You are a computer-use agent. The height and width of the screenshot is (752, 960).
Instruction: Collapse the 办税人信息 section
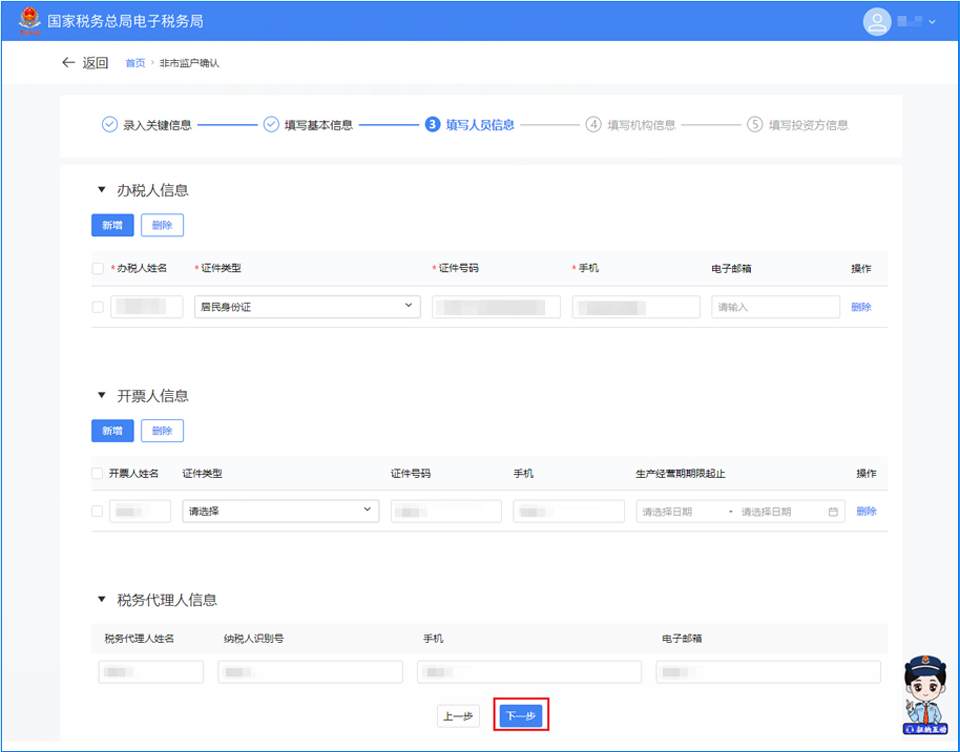101,190
